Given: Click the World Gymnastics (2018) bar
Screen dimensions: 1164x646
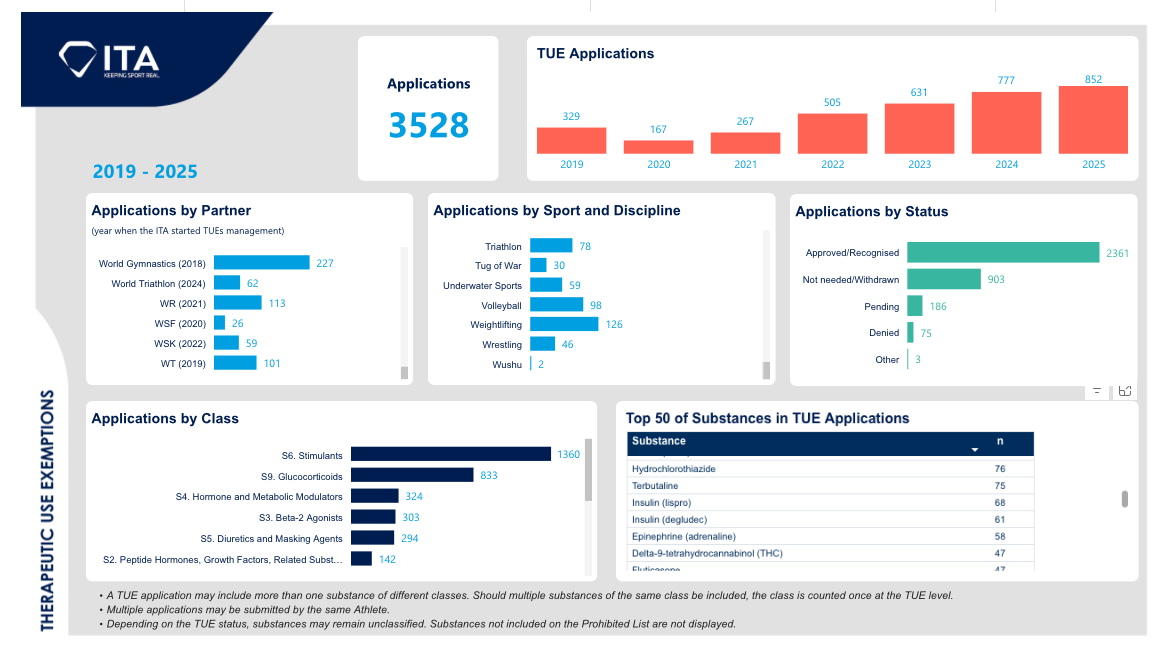Looking at the screenshot, I should (262, 263).
